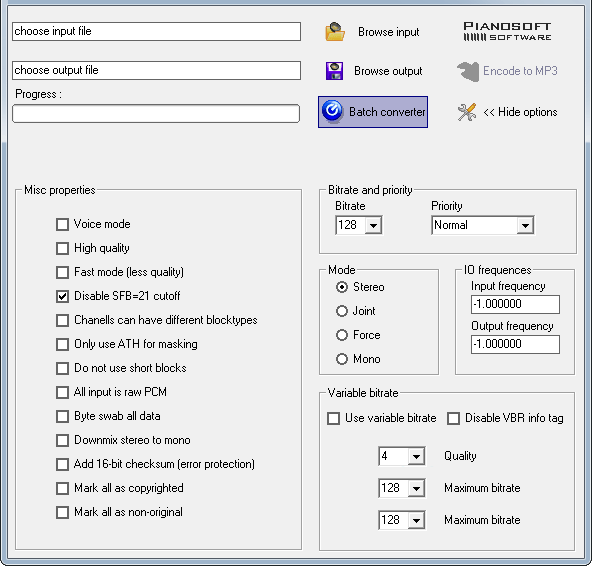Check Mark all as copyrighted
Image resolution: width=592 pixels, height=566 pixels.
point(62,488)
